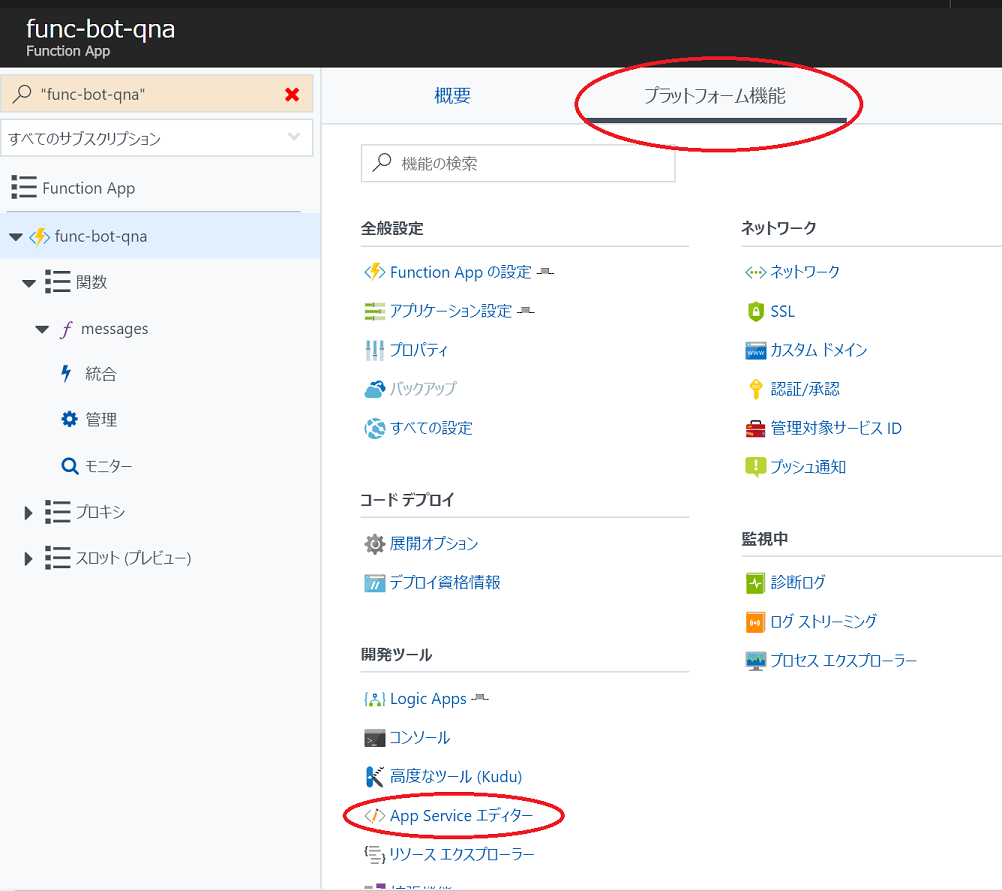The height and width of the screenshot is (891, 1002).
Task: Click the リソース エクスプローラー icon
Action: [374, 855]
